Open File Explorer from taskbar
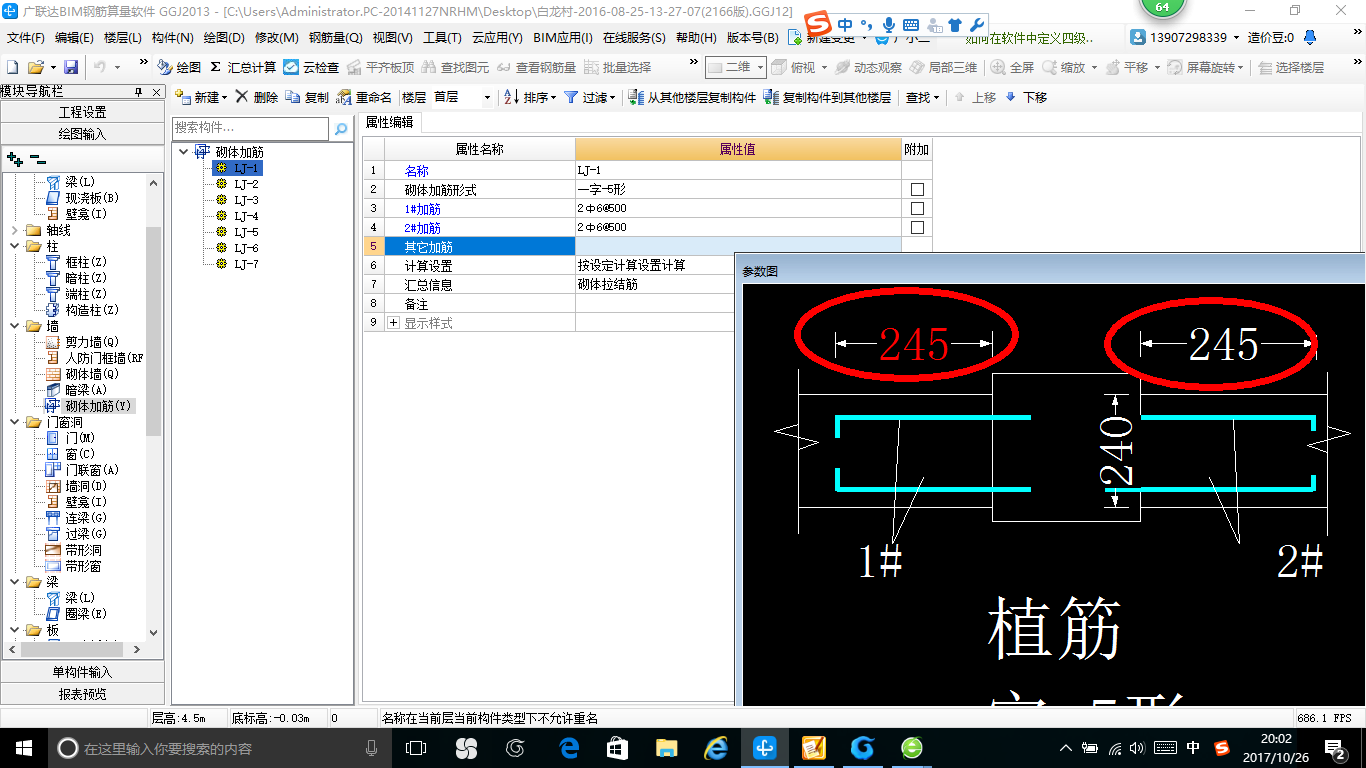 (x=666, y=747)
